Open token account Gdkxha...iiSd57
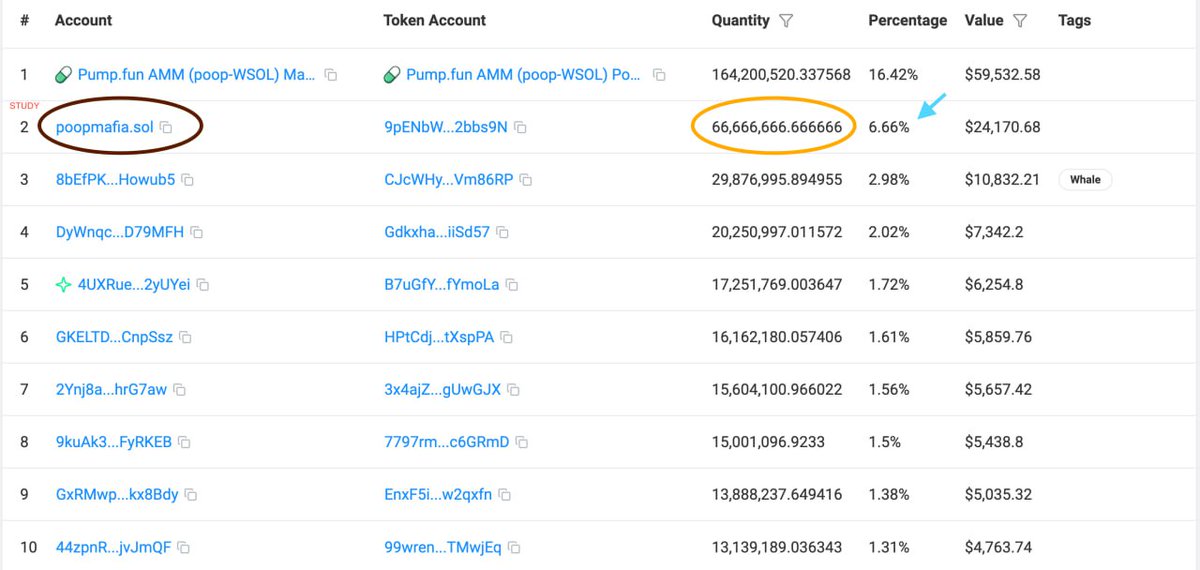 point(437,232)
